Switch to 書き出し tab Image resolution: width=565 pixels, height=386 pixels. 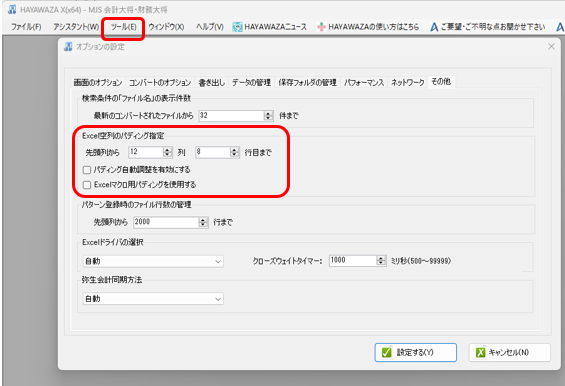click(212, 83)
